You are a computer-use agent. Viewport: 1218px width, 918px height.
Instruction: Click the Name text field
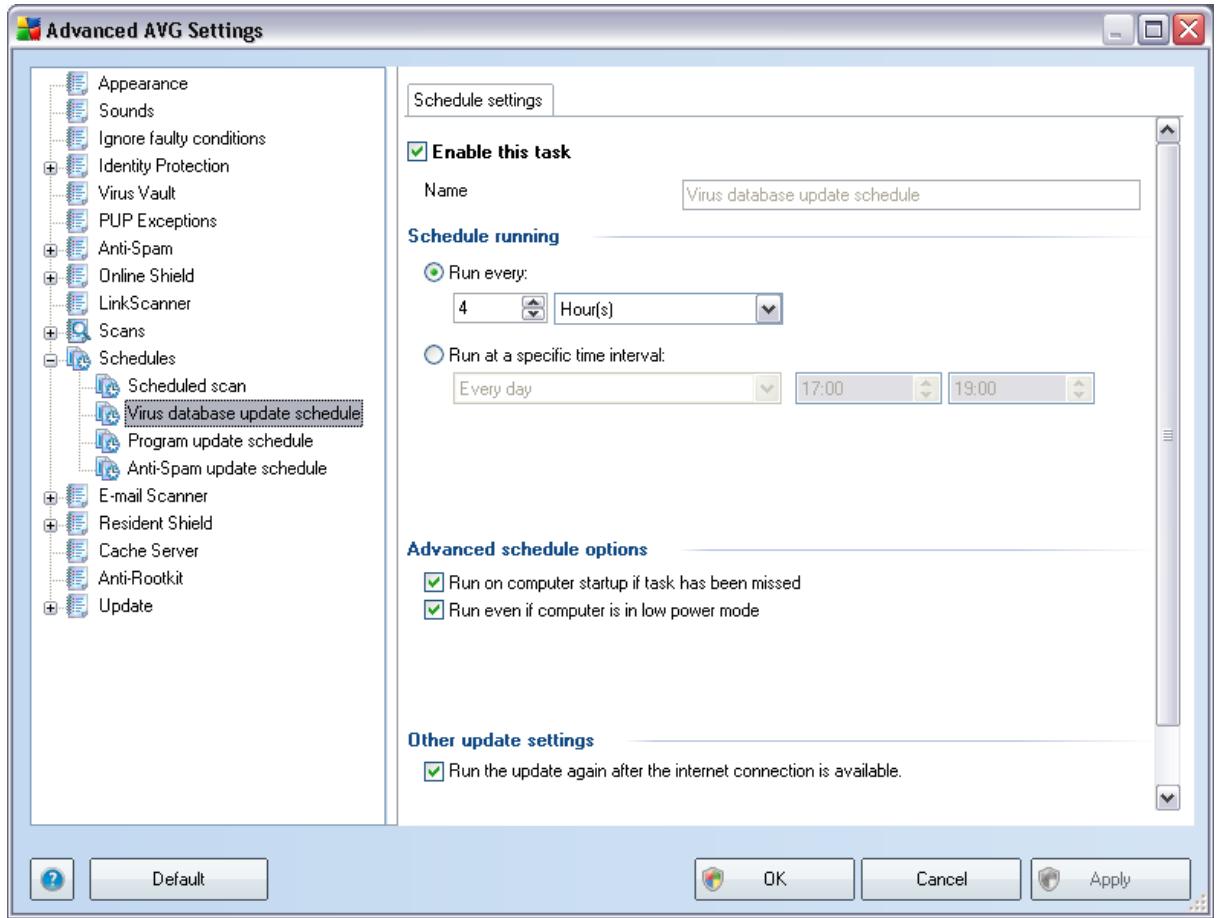[x=911, y=196]
